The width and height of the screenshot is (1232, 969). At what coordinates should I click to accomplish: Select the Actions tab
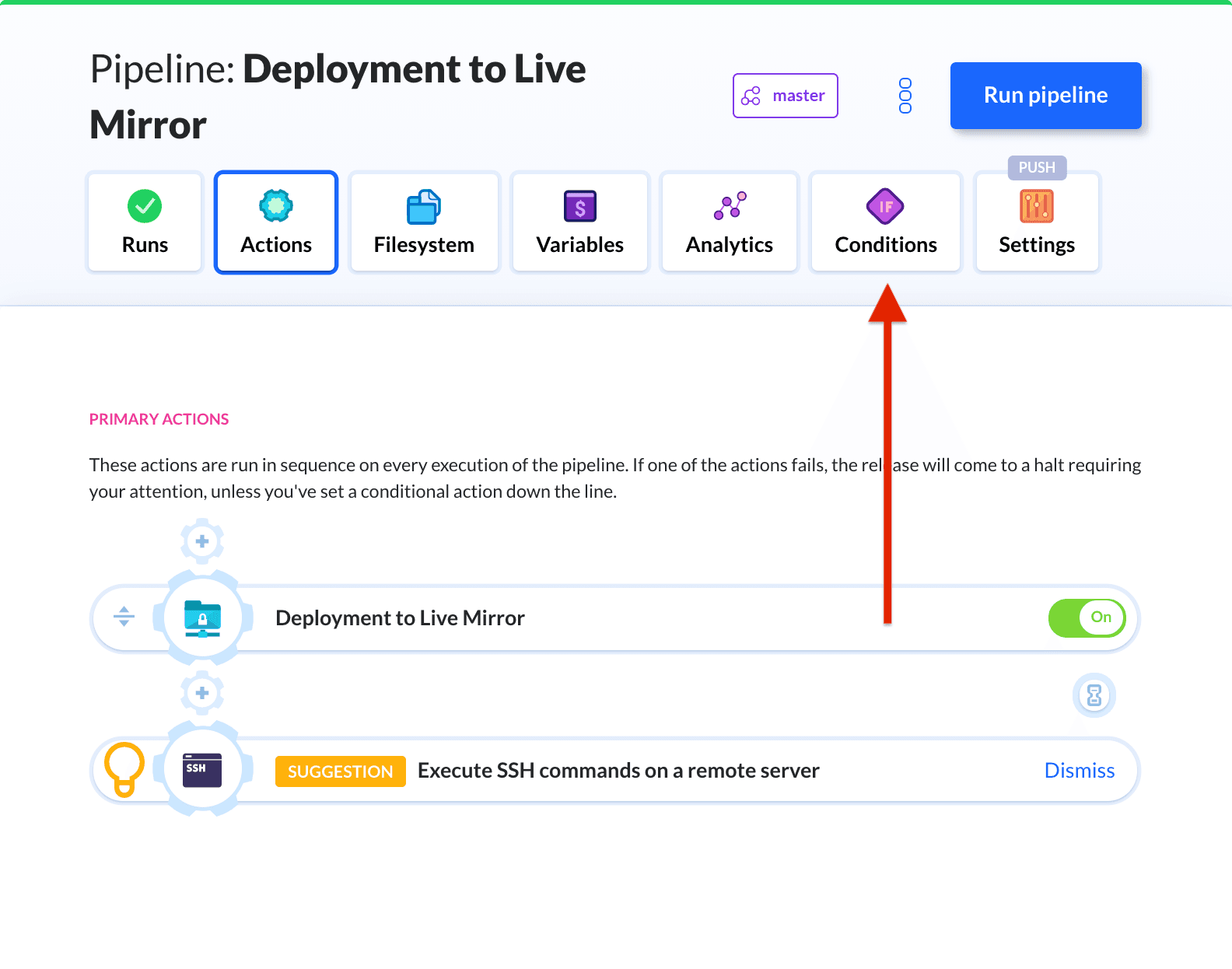(276, 222)
